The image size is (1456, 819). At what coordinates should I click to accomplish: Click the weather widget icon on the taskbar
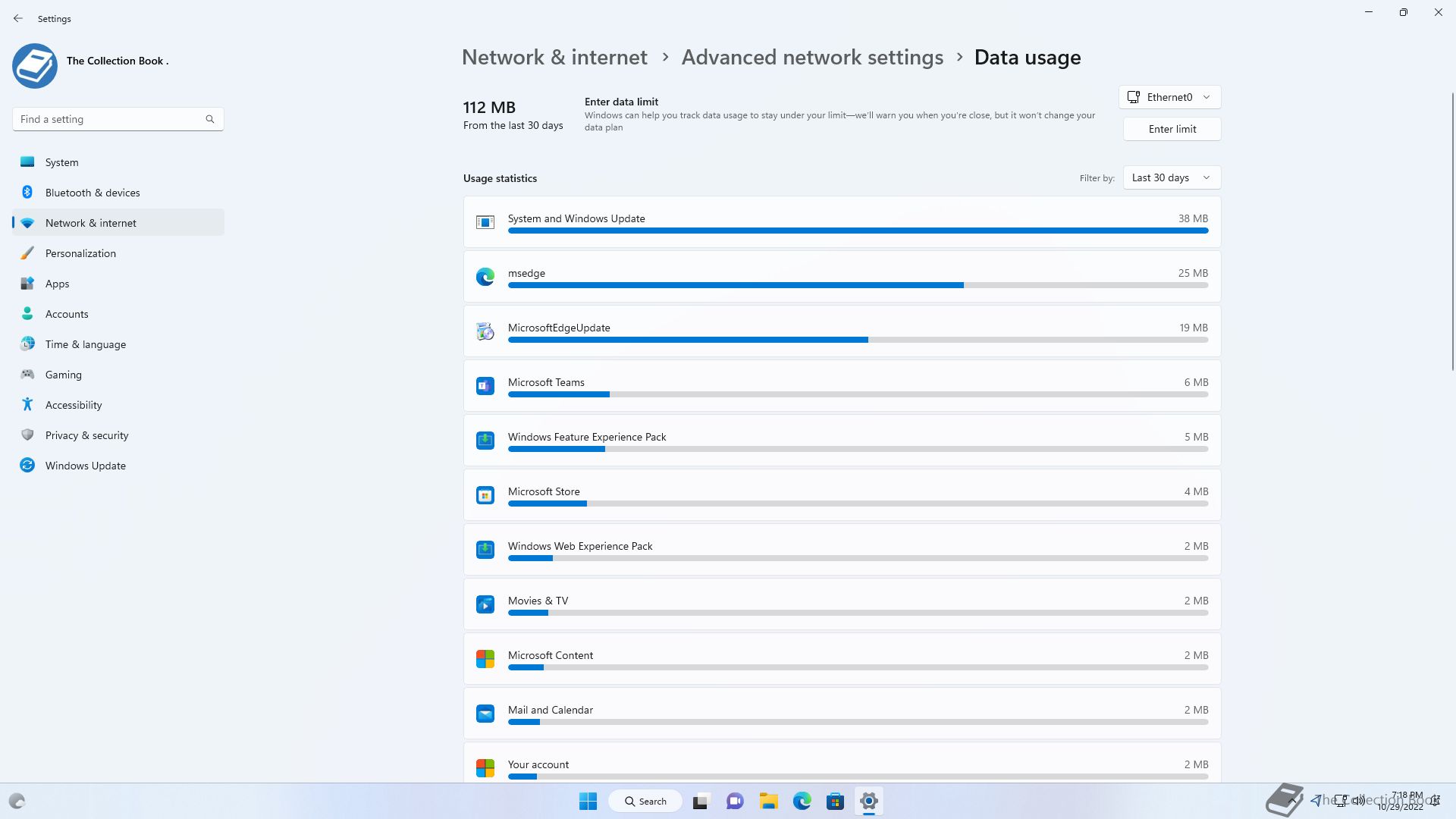(17, 801)
